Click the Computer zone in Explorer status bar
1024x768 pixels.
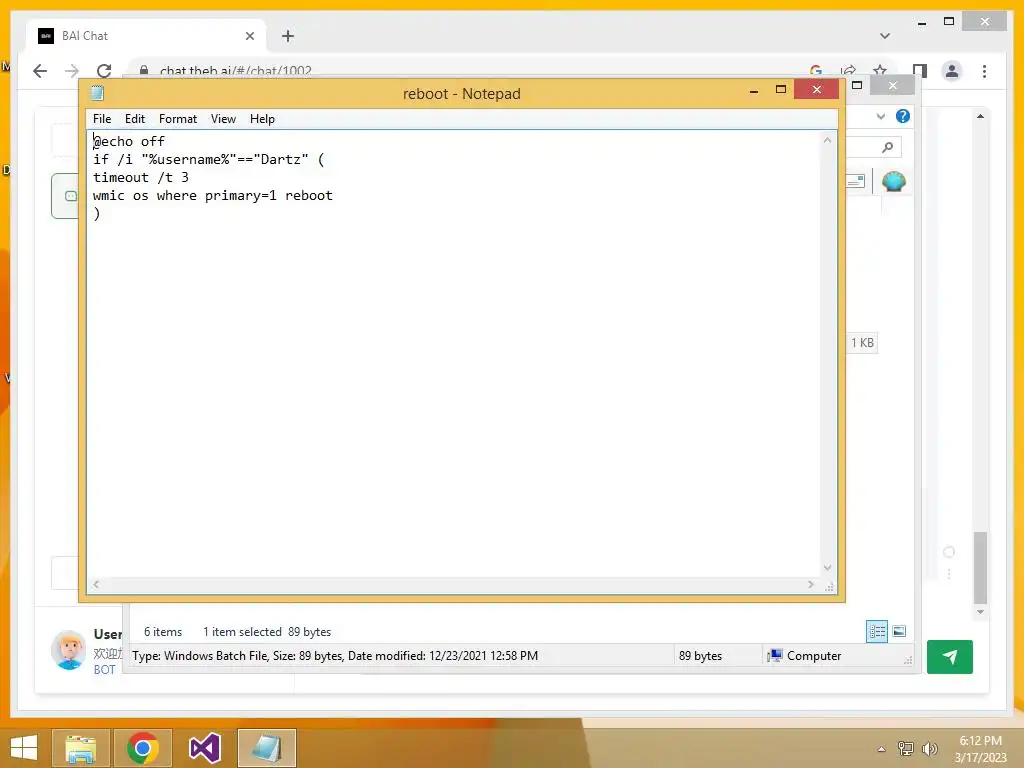[x=805, y=656]
